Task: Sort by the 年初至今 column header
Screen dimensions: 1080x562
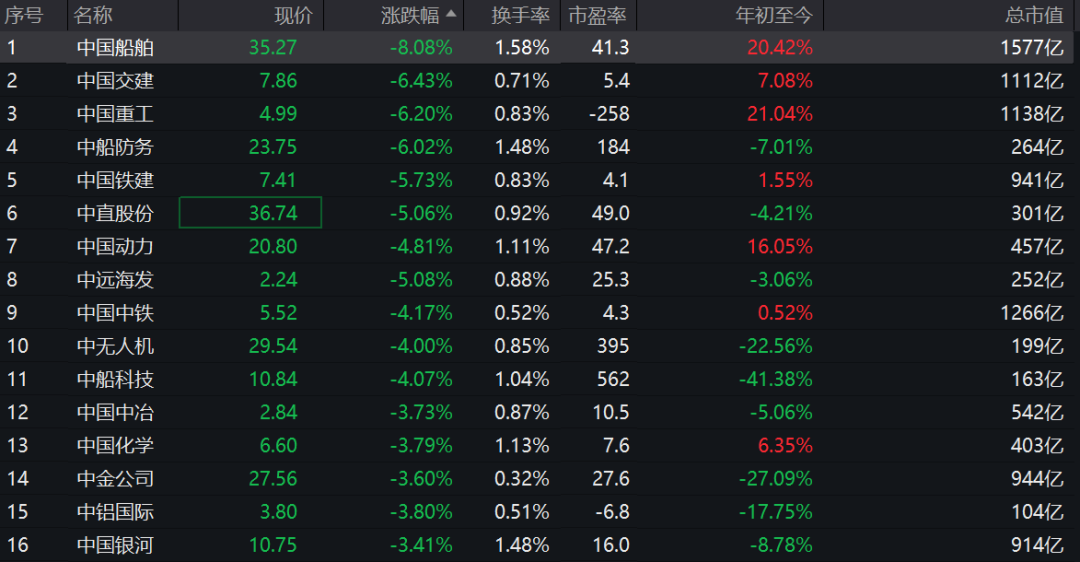Action: tap(774, 15)
